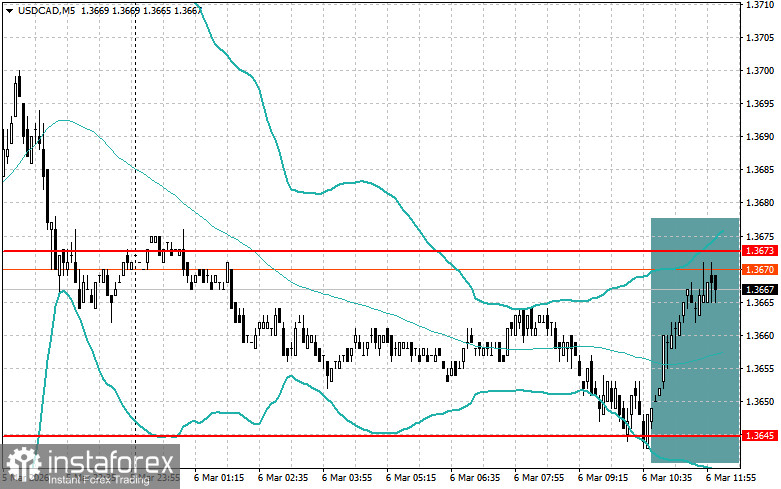
Task: Click the orange 1.3670 price label
Action: pyautogui.click(x=760, y=269)
